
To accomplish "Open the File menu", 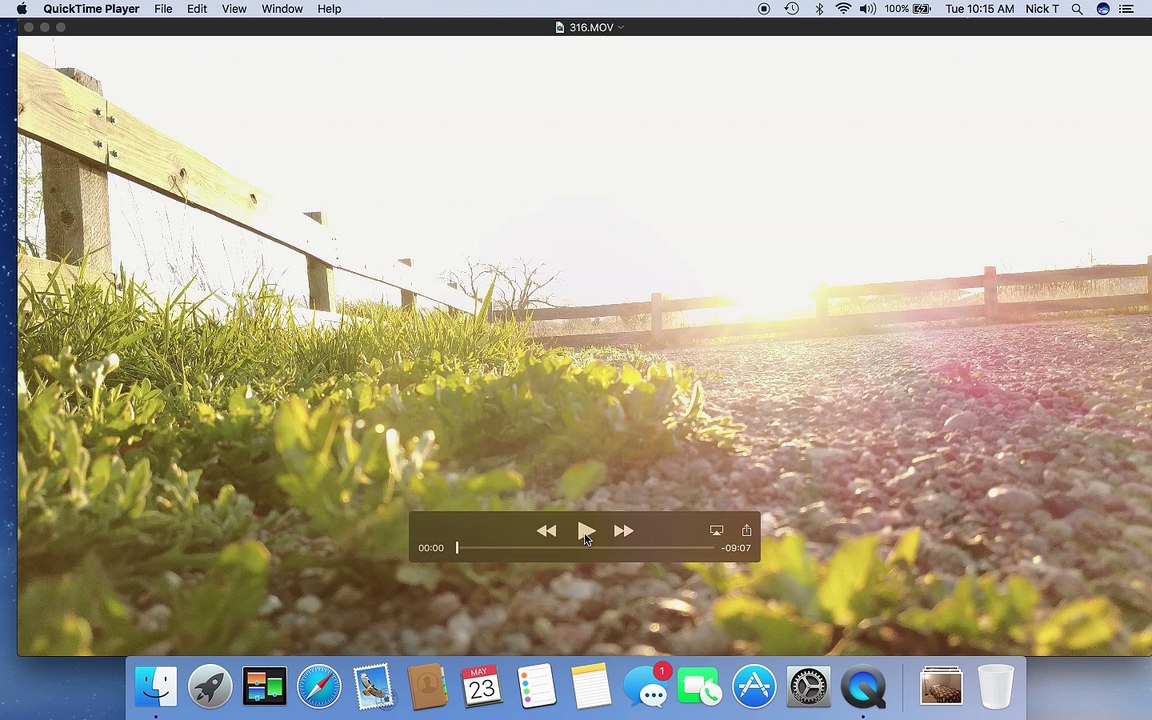I will click(x=163, y=9).
